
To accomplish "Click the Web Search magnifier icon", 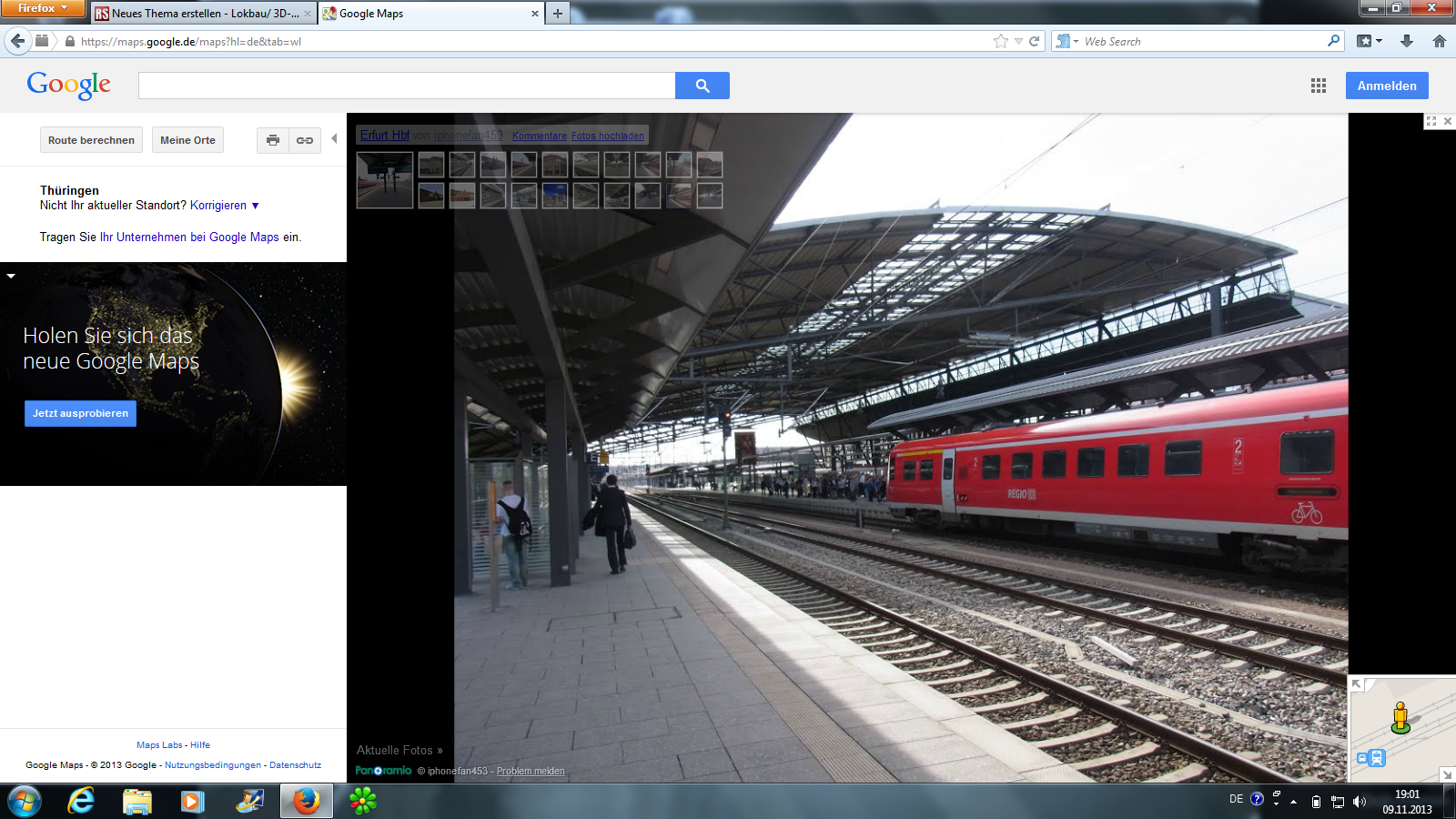I will pos(1334,41).
